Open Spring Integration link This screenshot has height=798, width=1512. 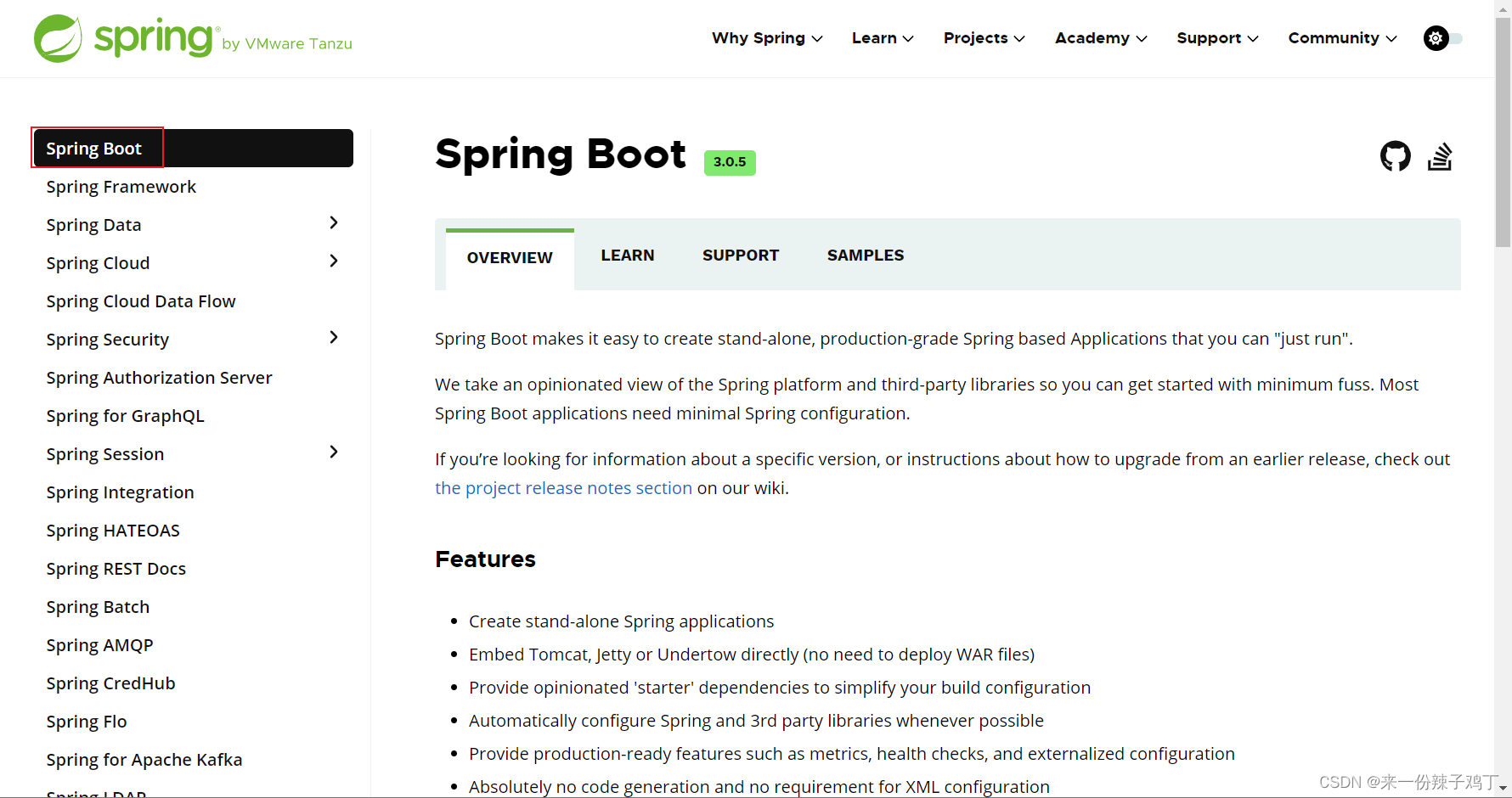120,492
